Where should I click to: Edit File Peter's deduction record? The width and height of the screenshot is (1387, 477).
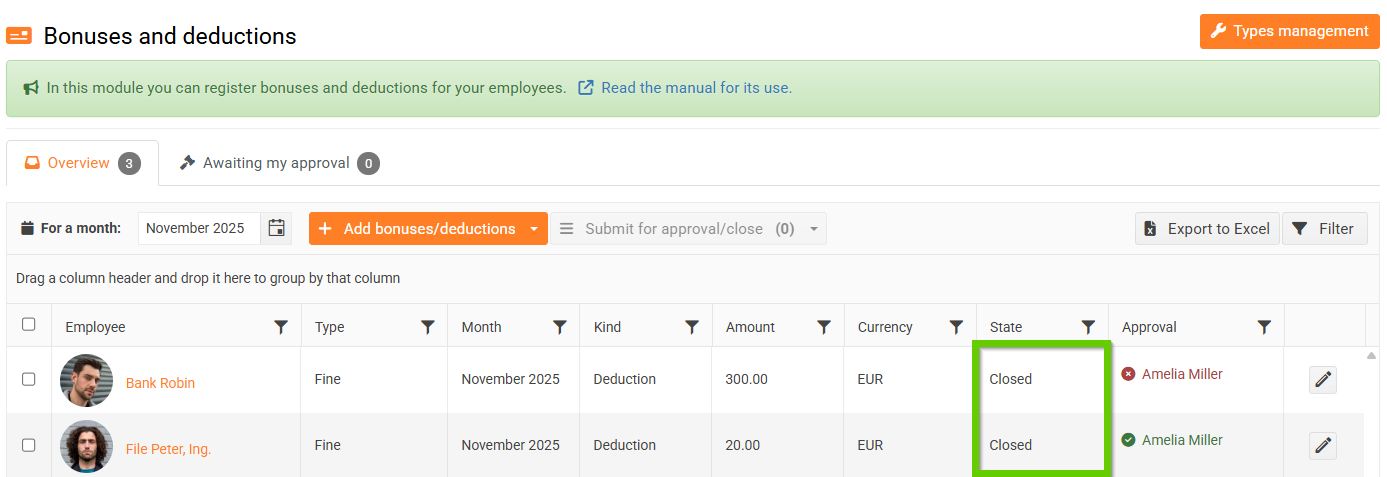pos(1323,446)
